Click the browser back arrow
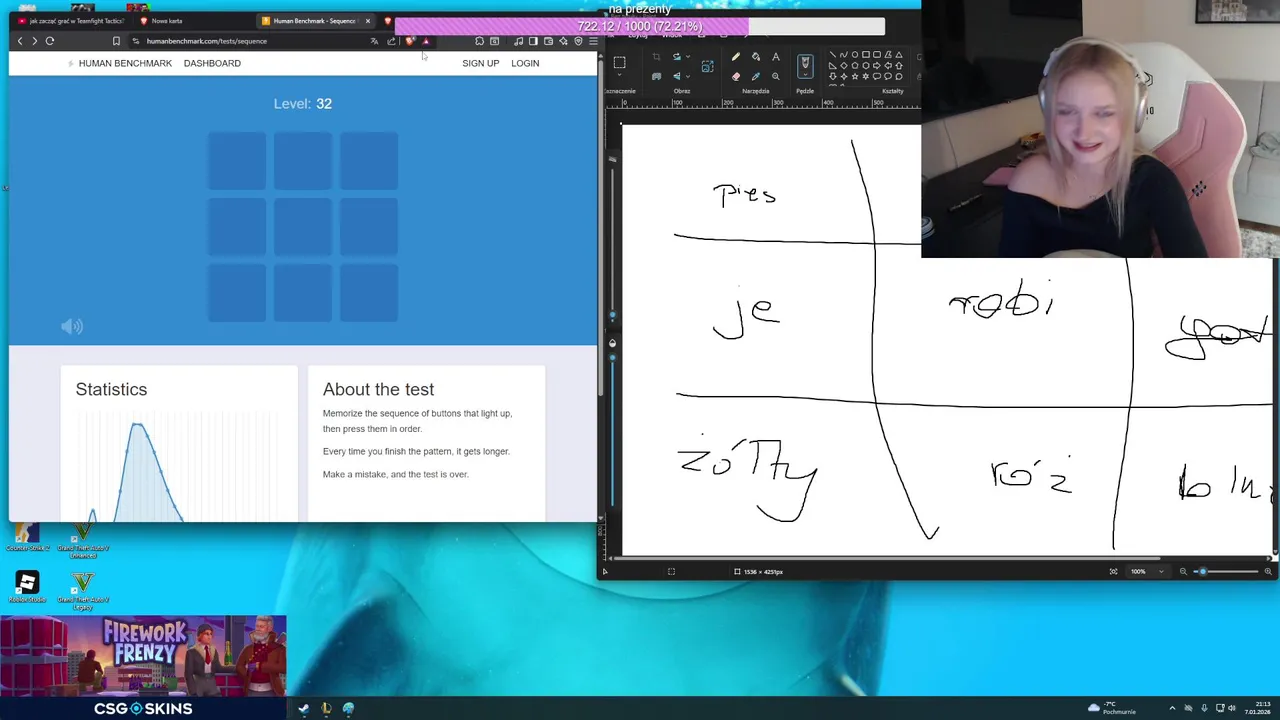This screenshot has width=1280, height=720. click(x=19, y=41)
